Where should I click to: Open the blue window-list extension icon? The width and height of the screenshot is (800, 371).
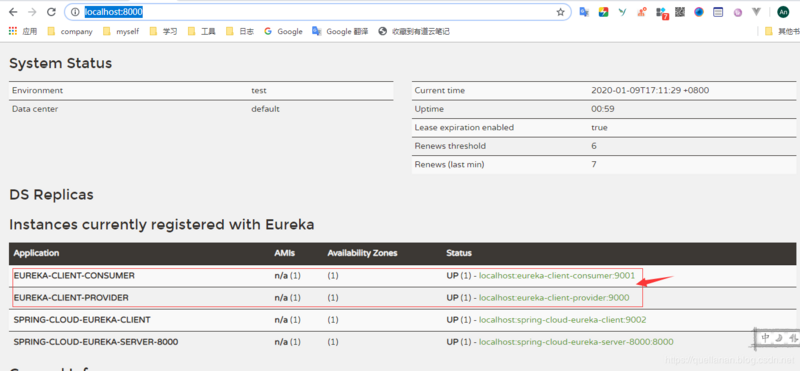pos(718,12)
